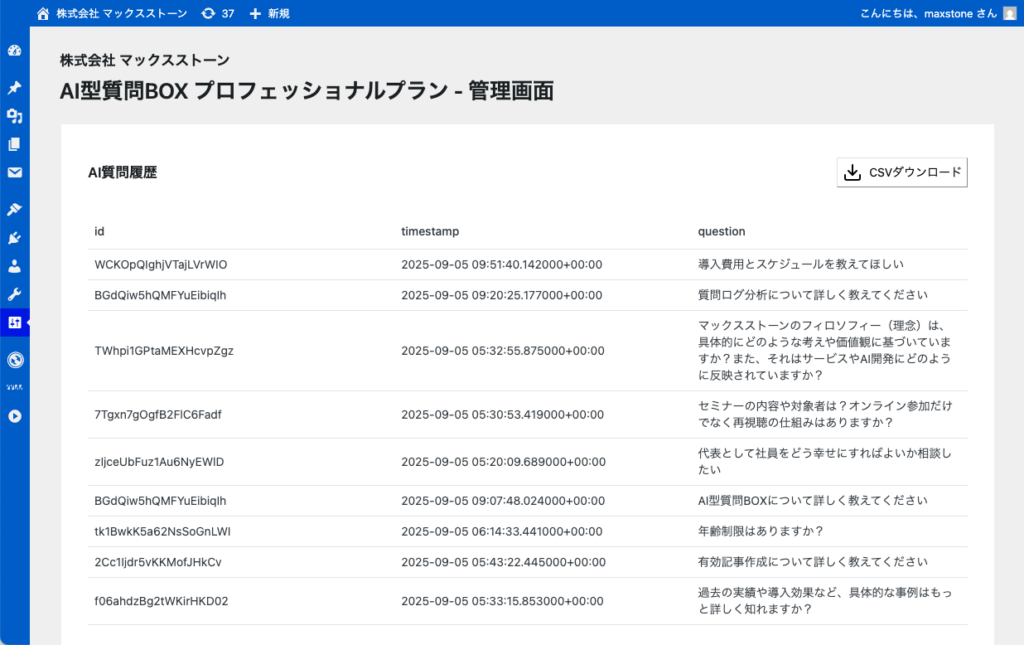Select the row with id WCKOpQlghjVTajLVrWIO

click(x=161, y=265)
